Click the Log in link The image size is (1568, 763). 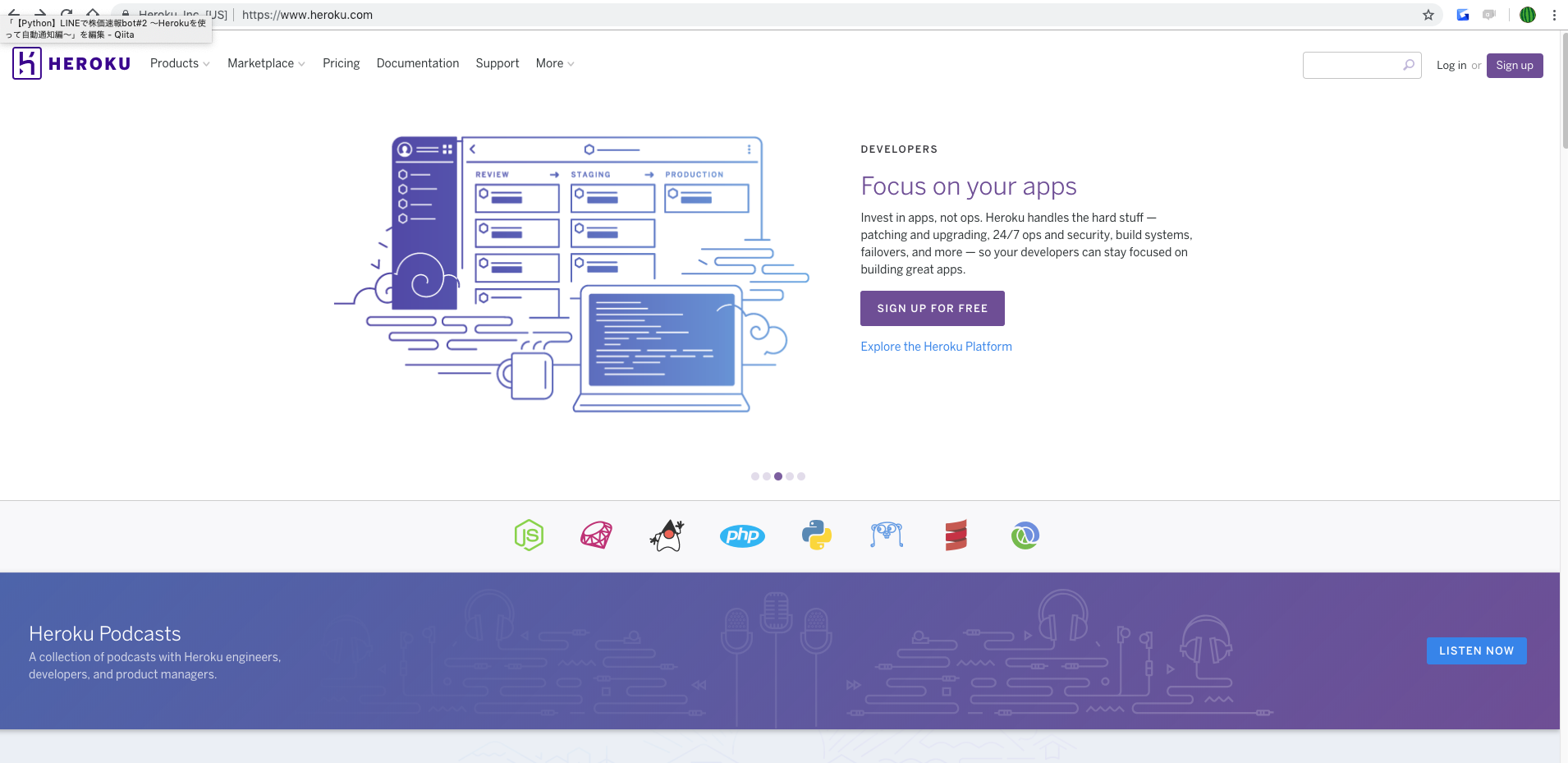pos(1451,65)
